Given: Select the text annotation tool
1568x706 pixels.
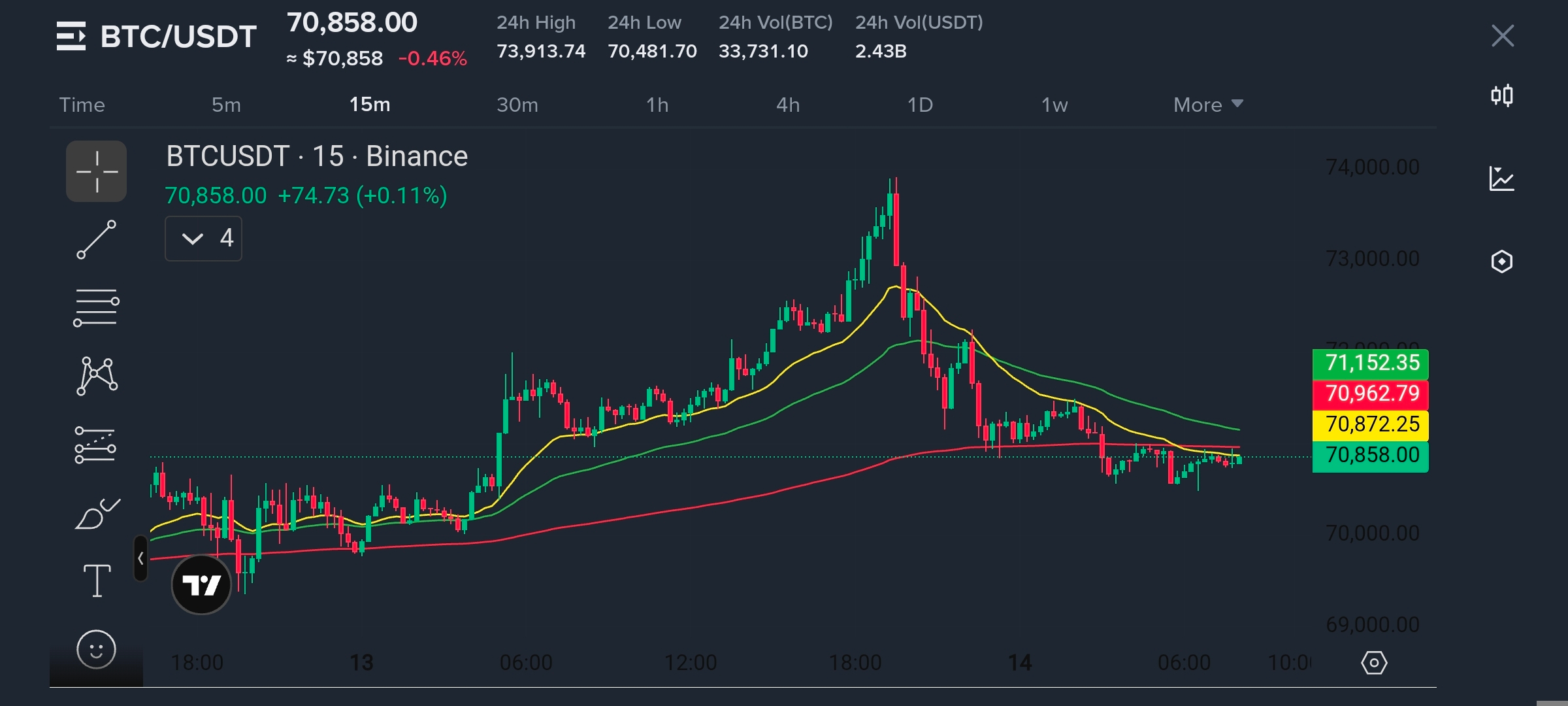Looking at the screenshot, I should [97, 580].
